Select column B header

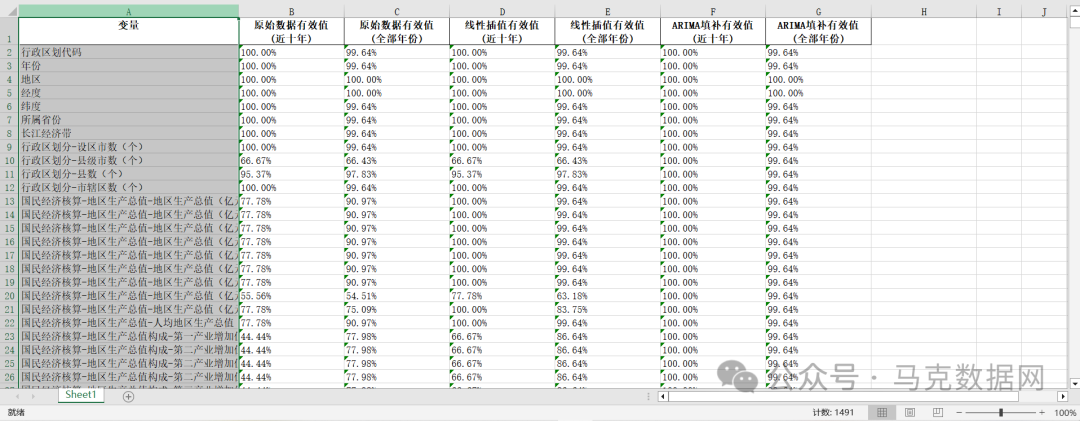[291, 11]
